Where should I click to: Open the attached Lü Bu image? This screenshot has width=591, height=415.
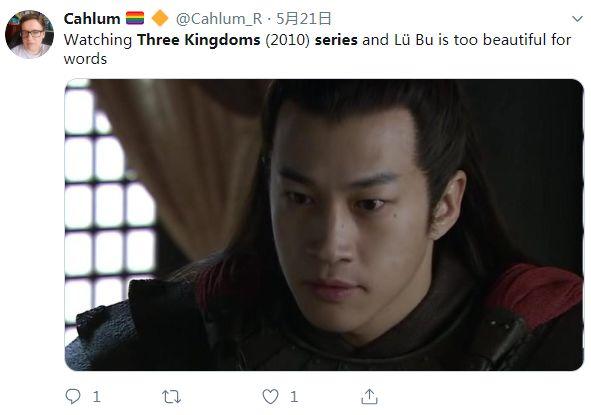(324, 225)
